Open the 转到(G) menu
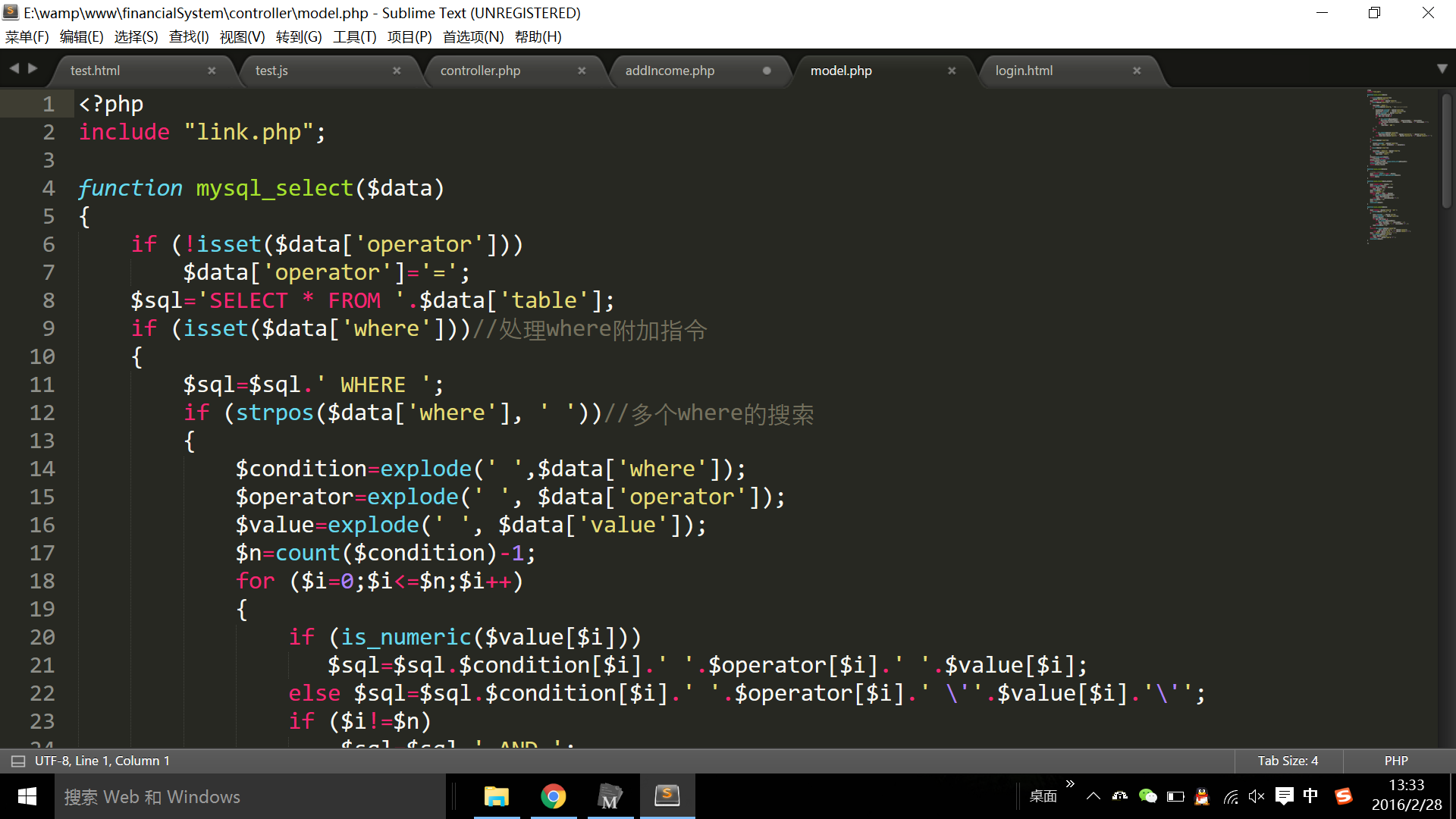Viewport: 1456px width, 819px height. [x=299, y=36]
